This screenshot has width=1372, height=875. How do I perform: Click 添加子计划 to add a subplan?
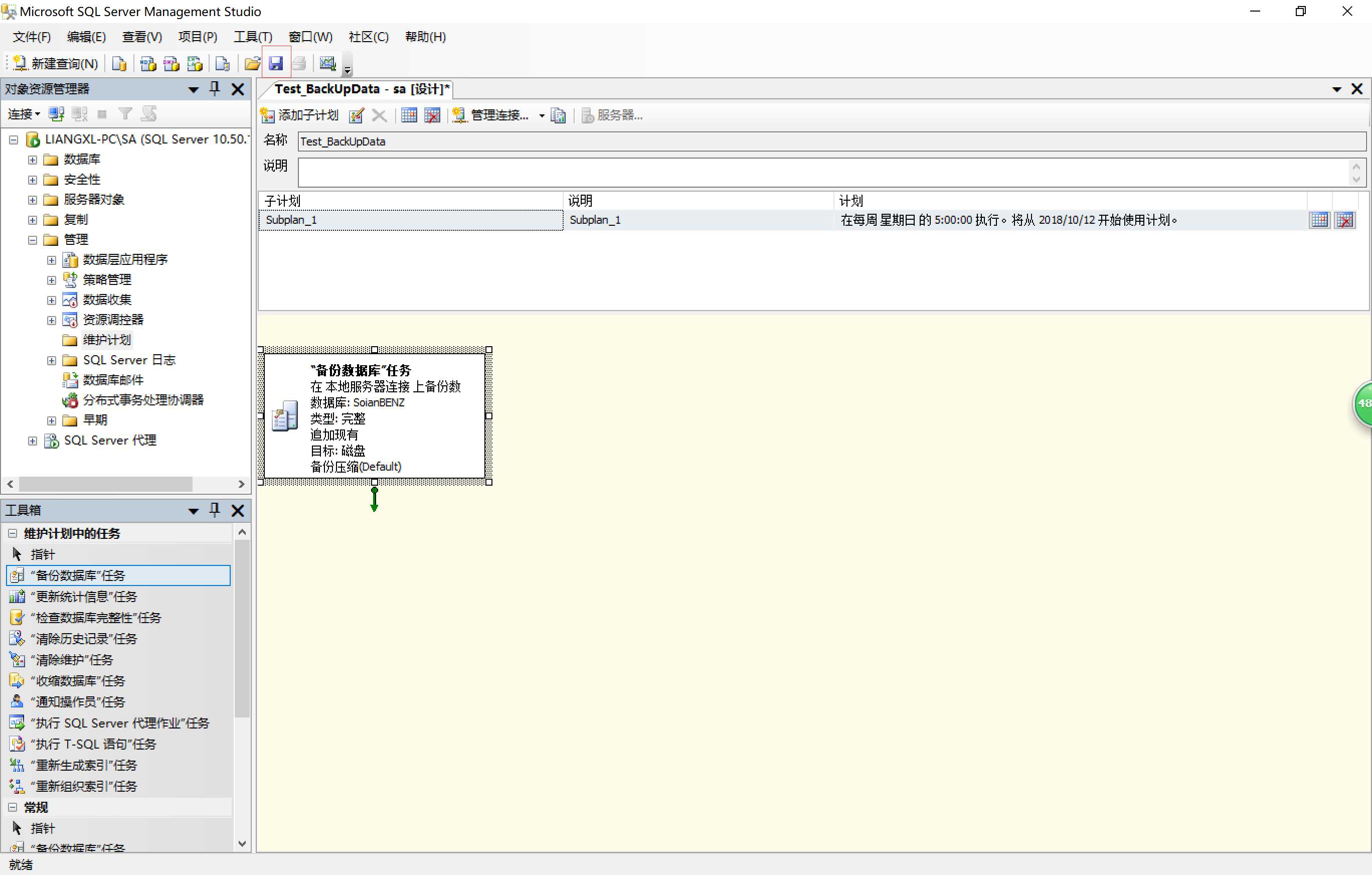coord(299,115)
